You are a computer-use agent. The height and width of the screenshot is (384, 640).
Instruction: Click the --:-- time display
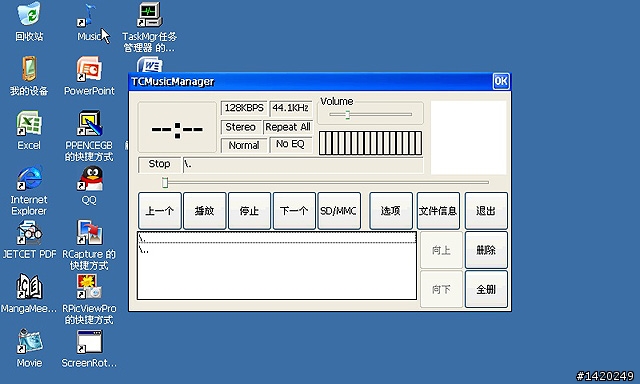[x=177, y=127]
